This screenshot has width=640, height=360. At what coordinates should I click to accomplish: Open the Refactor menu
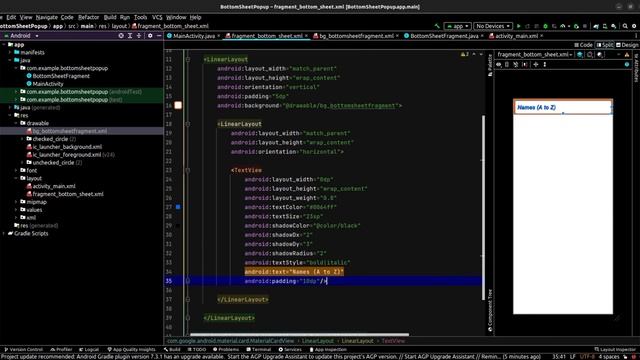click(x=89, y=17)
